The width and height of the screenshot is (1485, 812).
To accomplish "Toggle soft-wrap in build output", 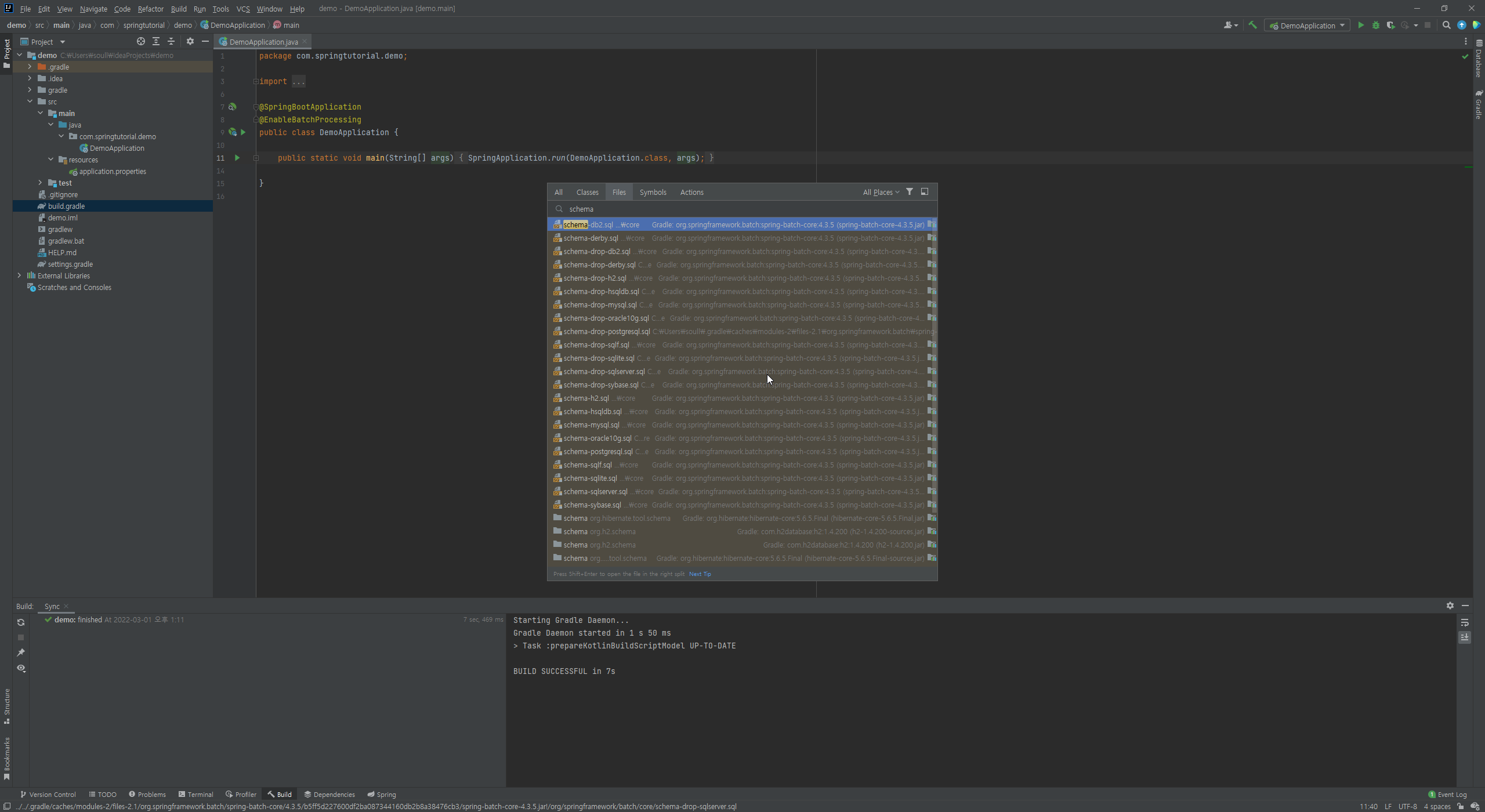I will pos(1465,622).
